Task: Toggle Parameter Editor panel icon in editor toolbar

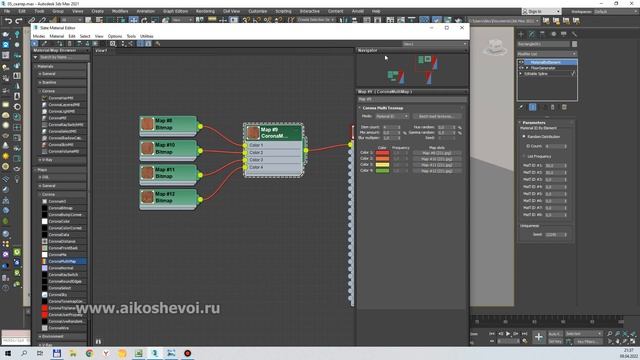Action: click(x=148, y=44)
